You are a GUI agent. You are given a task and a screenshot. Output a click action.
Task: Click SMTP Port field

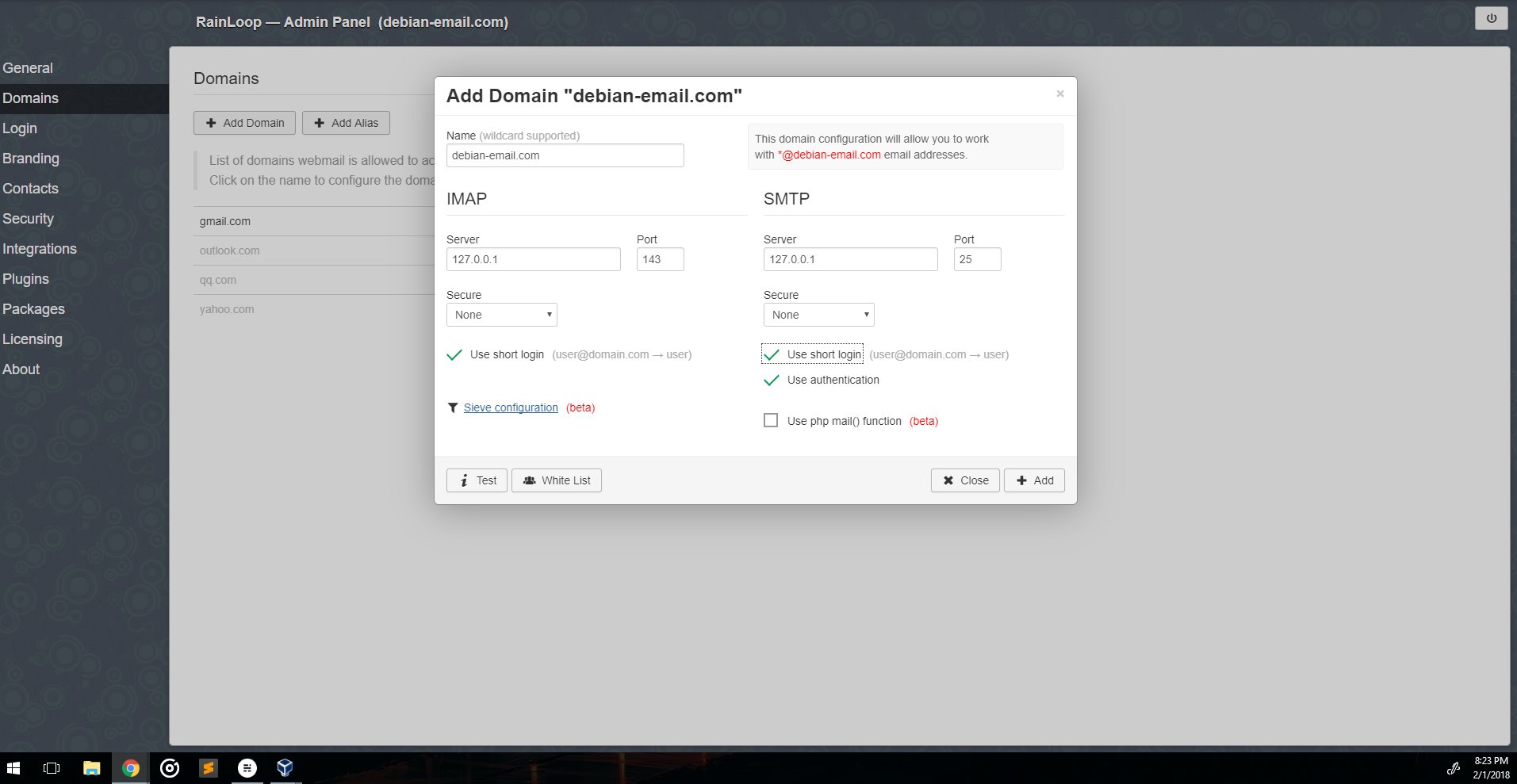point(977,259)
